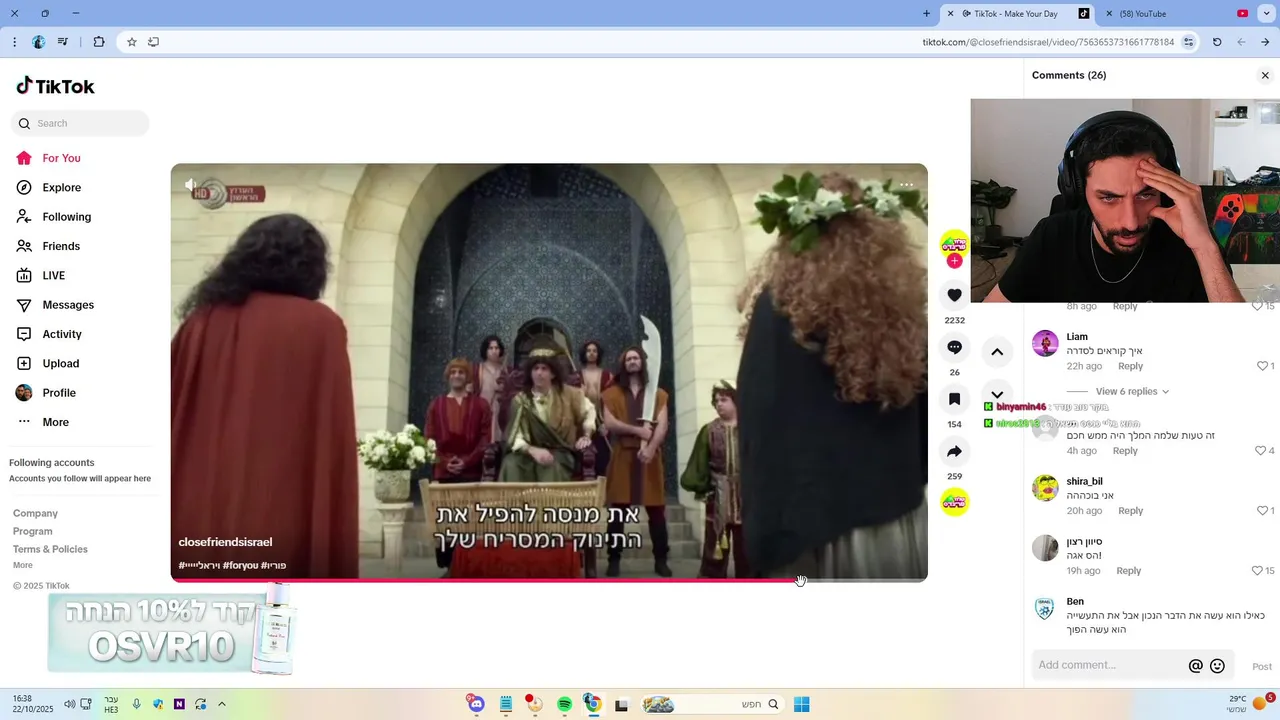Open comments via the speech bubble icon

click(954, 347)
